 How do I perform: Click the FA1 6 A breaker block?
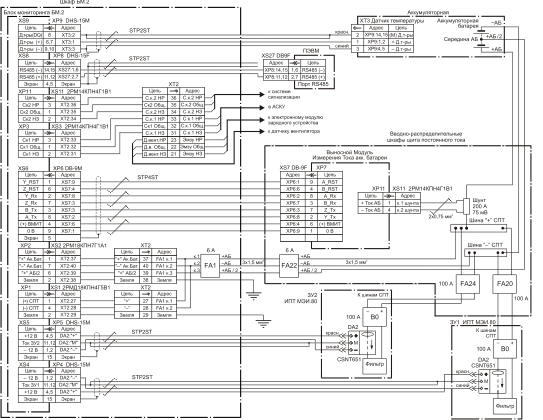tap(210, 266)
